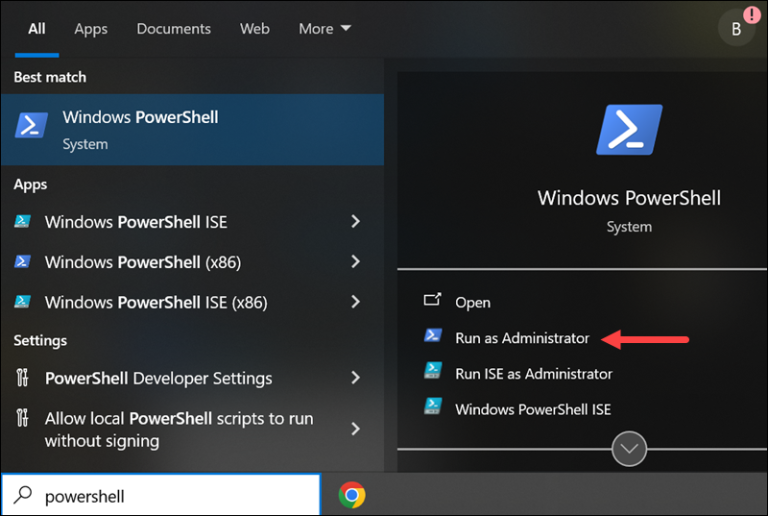
Task: Choose Run as Administrator
Action: (x=522, y=338)
